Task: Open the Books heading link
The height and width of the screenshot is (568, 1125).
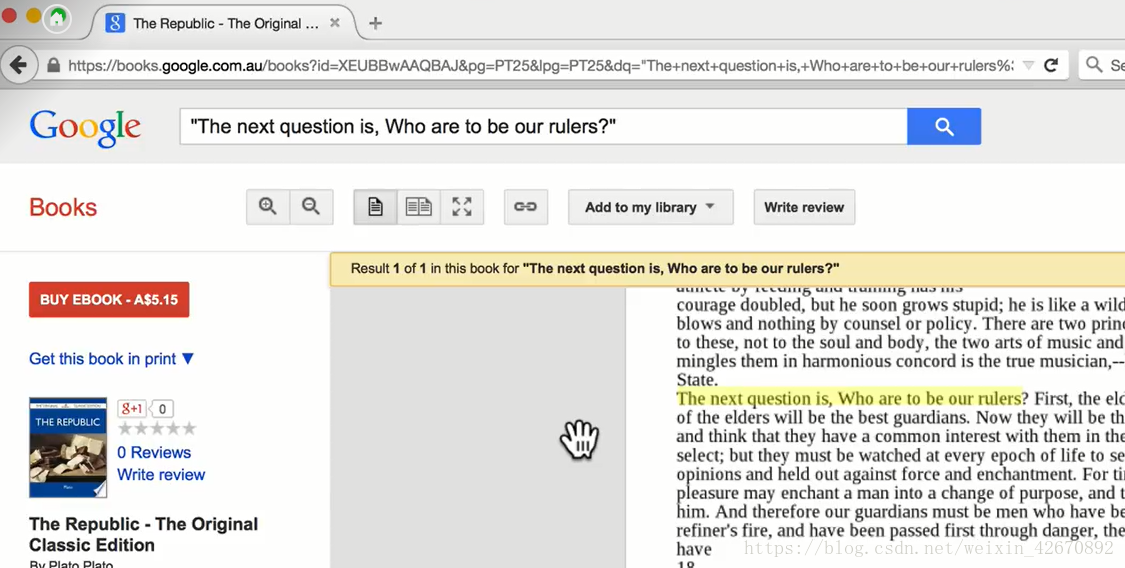Action: pos(63,207)
